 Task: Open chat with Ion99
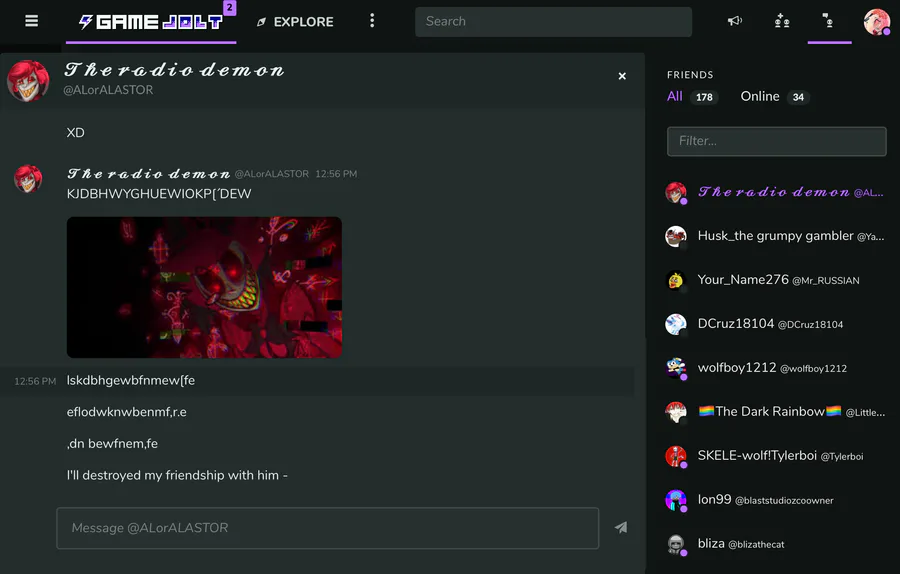[x=775, y=500]
